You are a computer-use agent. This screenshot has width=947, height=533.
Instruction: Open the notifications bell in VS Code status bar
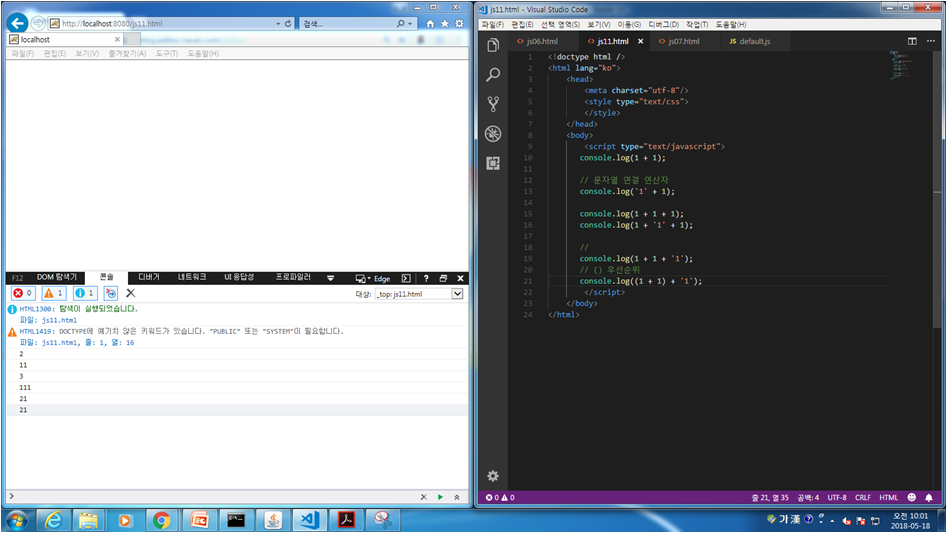pyautogui.click(x=929, y=497)
